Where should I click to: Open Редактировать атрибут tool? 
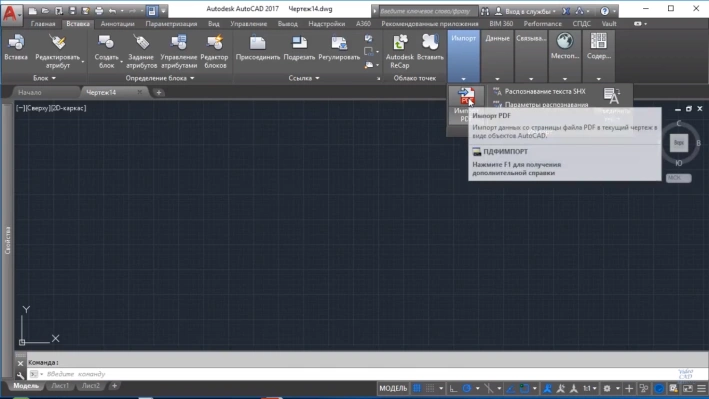point(58,52)
